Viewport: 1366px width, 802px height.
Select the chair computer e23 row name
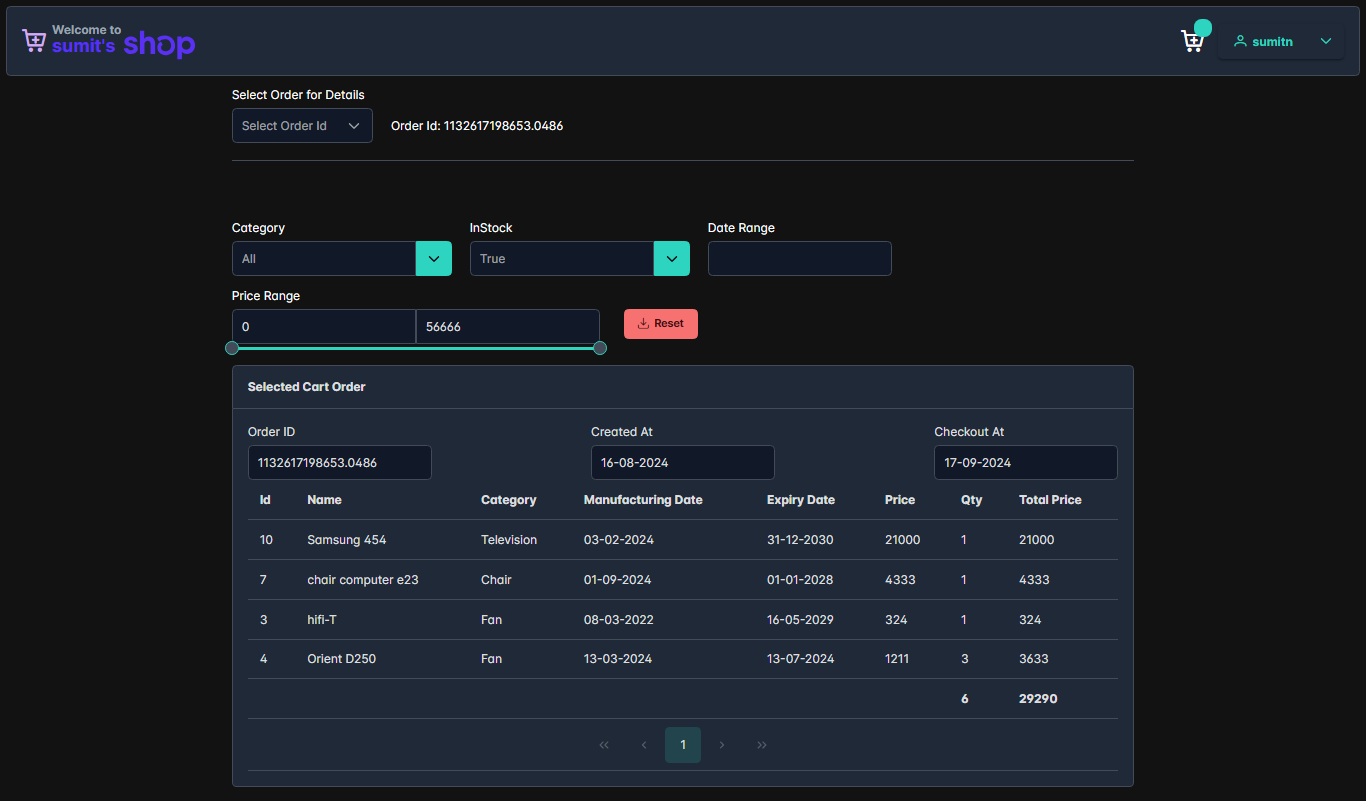coord(363,580)
